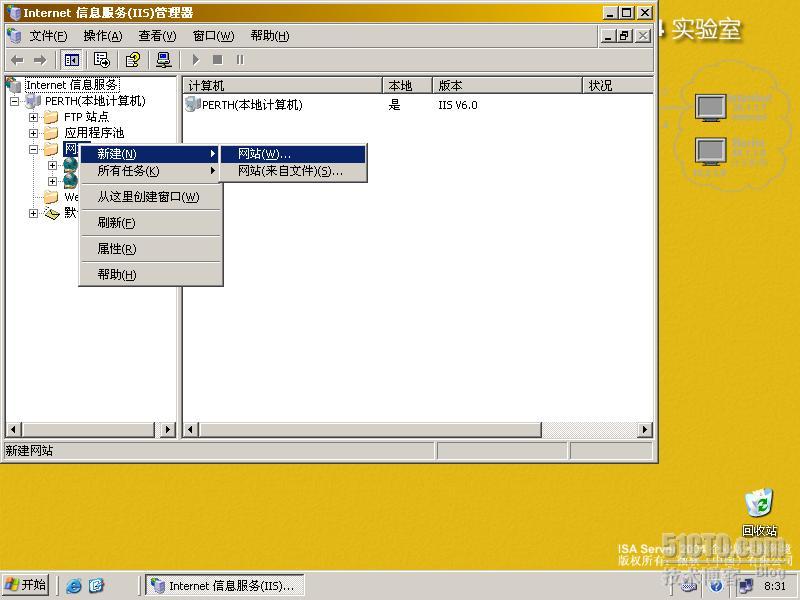Click right arrow of tree pane scrollbar
800x600 pixels.
coord(167,430)
